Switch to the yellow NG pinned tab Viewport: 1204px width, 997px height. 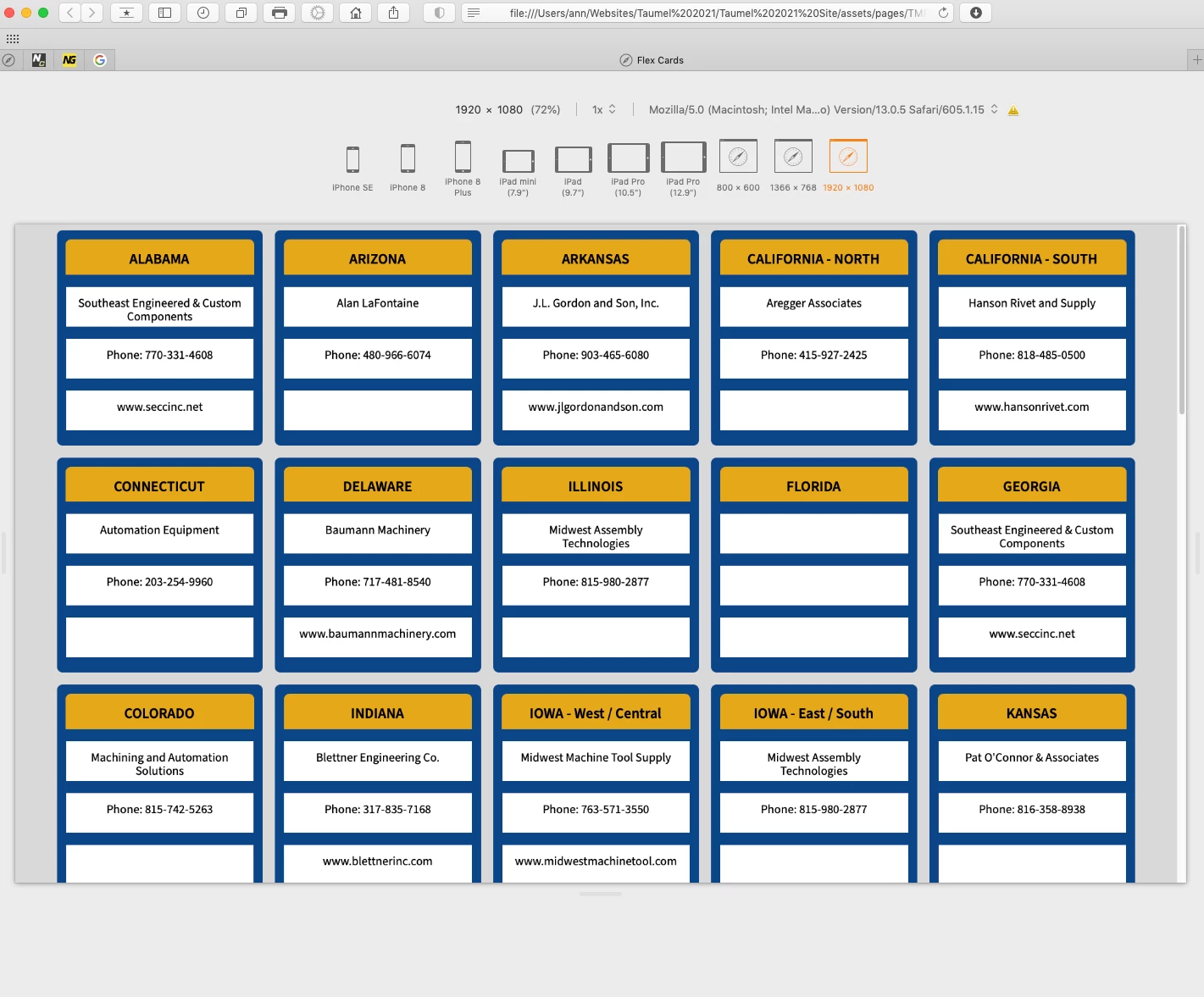(69, 60)
